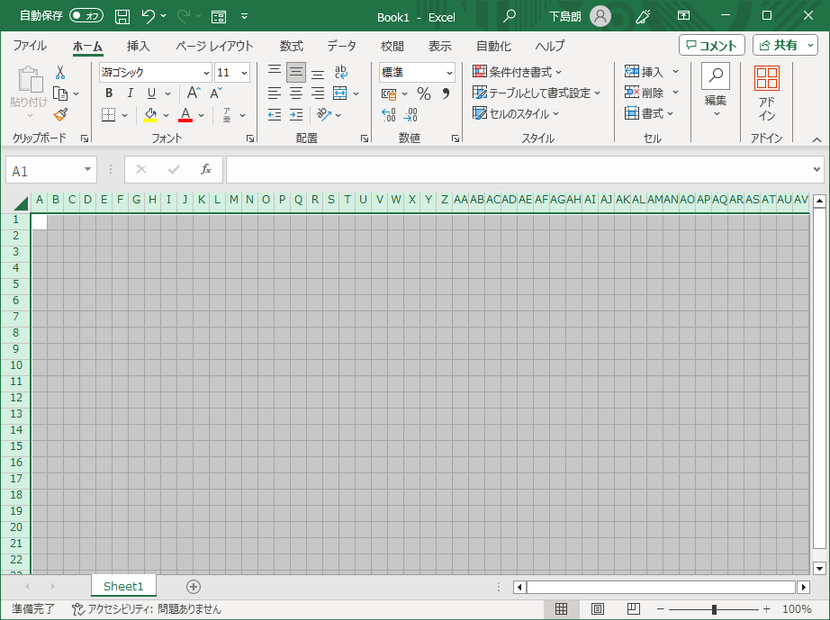
Task: Switch to page break preview
Action: [x=633, y=609]
